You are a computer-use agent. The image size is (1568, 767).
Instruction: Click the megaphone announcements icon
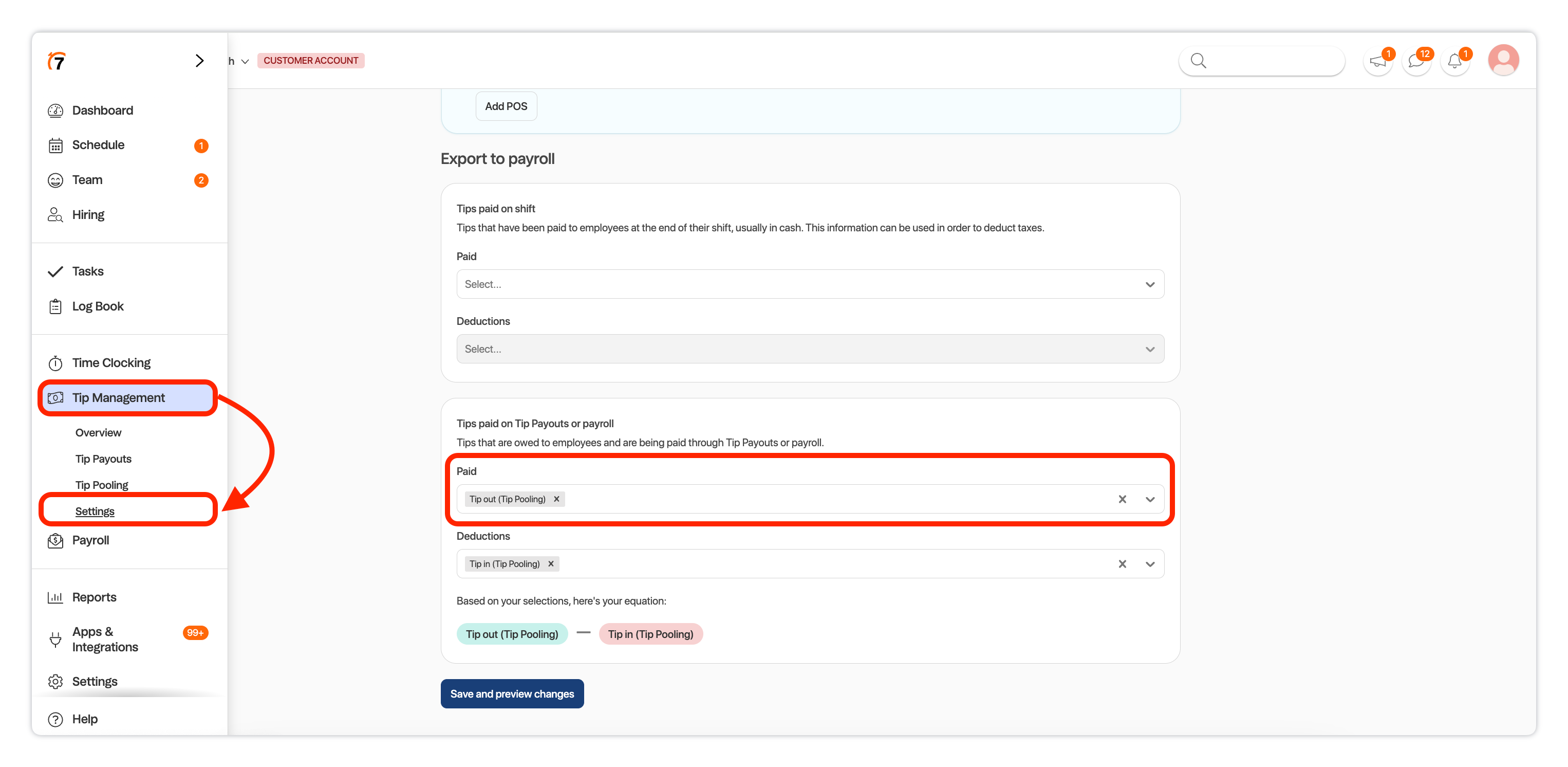point(1377,61)
